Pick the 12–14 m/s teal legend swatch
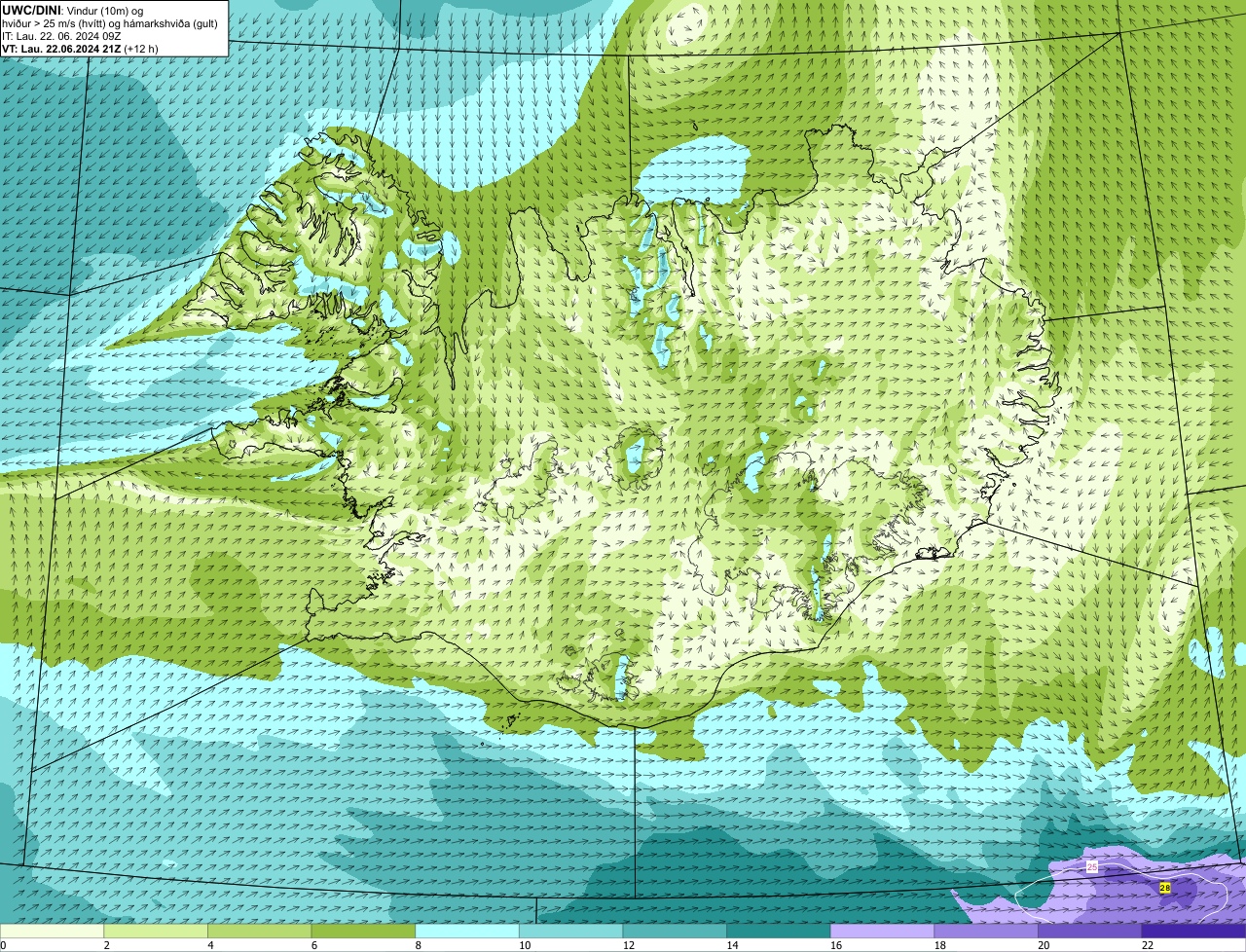 [x=675, y=932]
